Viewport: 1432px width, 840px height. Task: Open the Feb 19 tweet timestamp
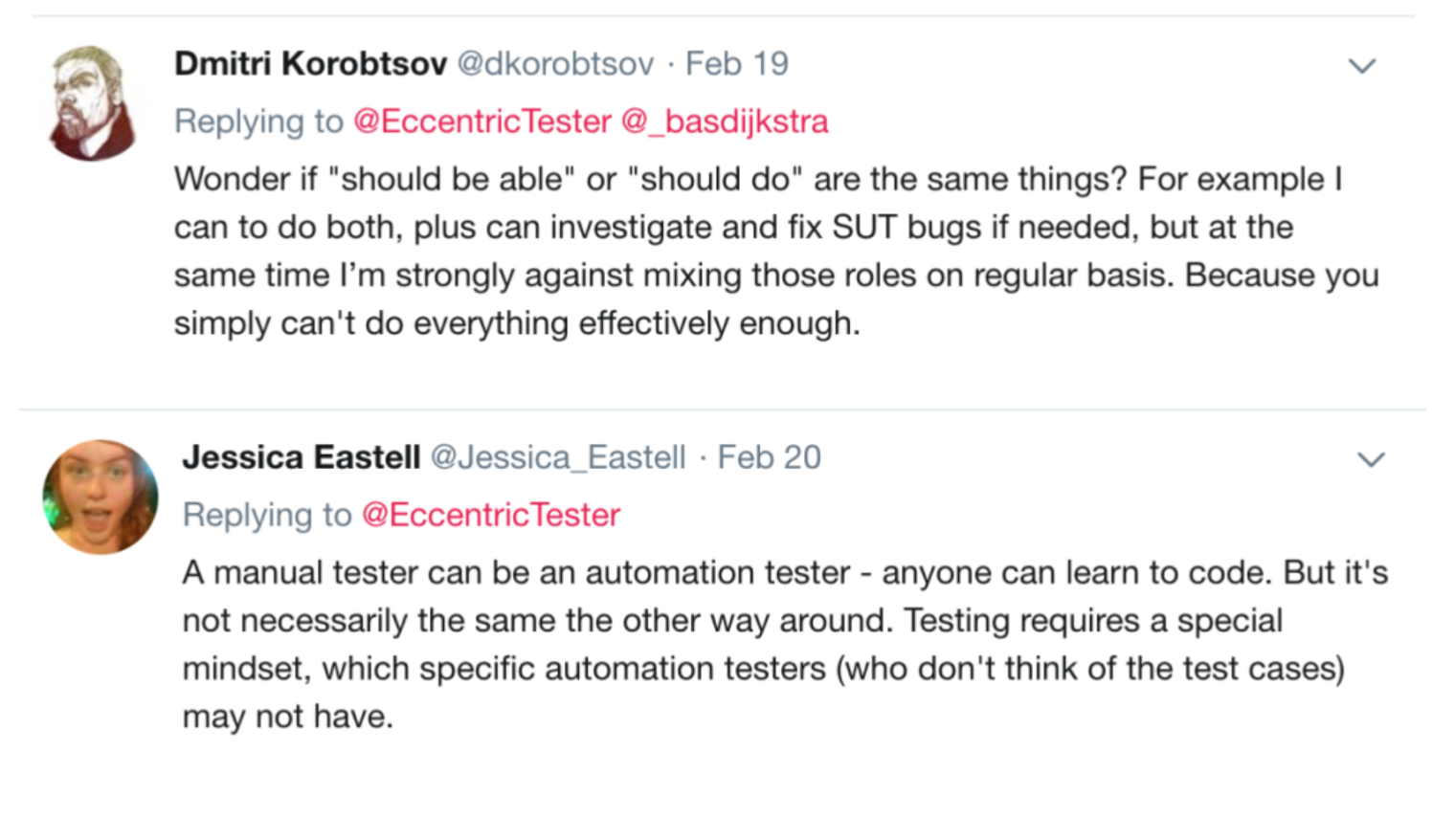click(737, 64)
